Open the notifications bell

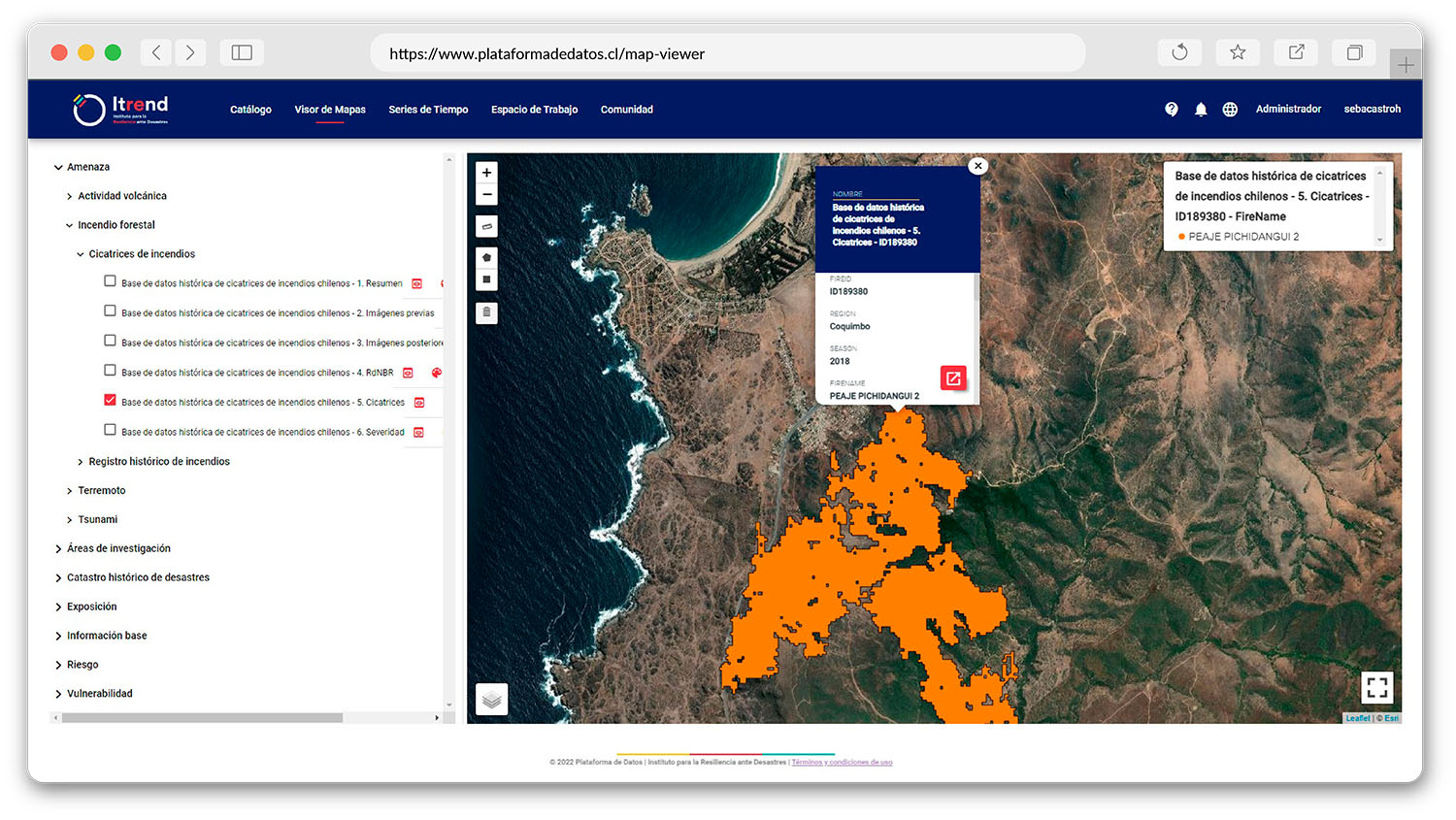(1201, 110)
